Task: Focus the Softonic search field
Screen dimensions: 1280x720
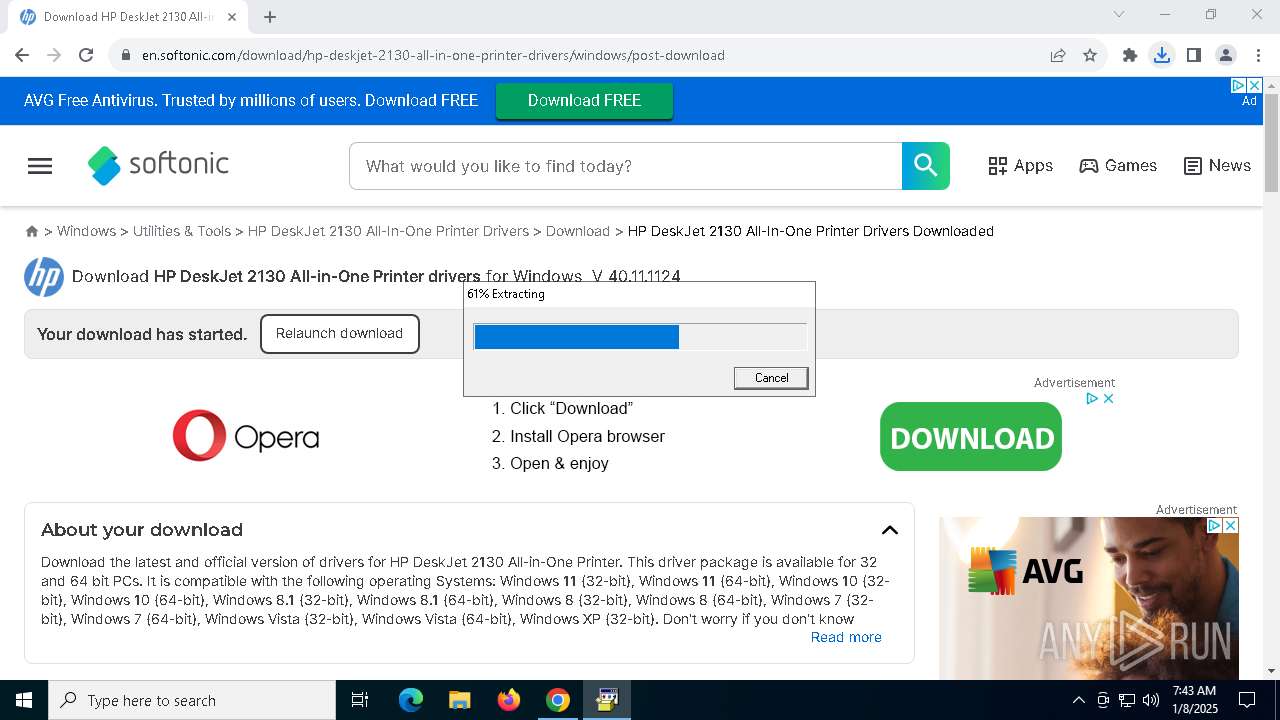Action: [x=625, y=166]
